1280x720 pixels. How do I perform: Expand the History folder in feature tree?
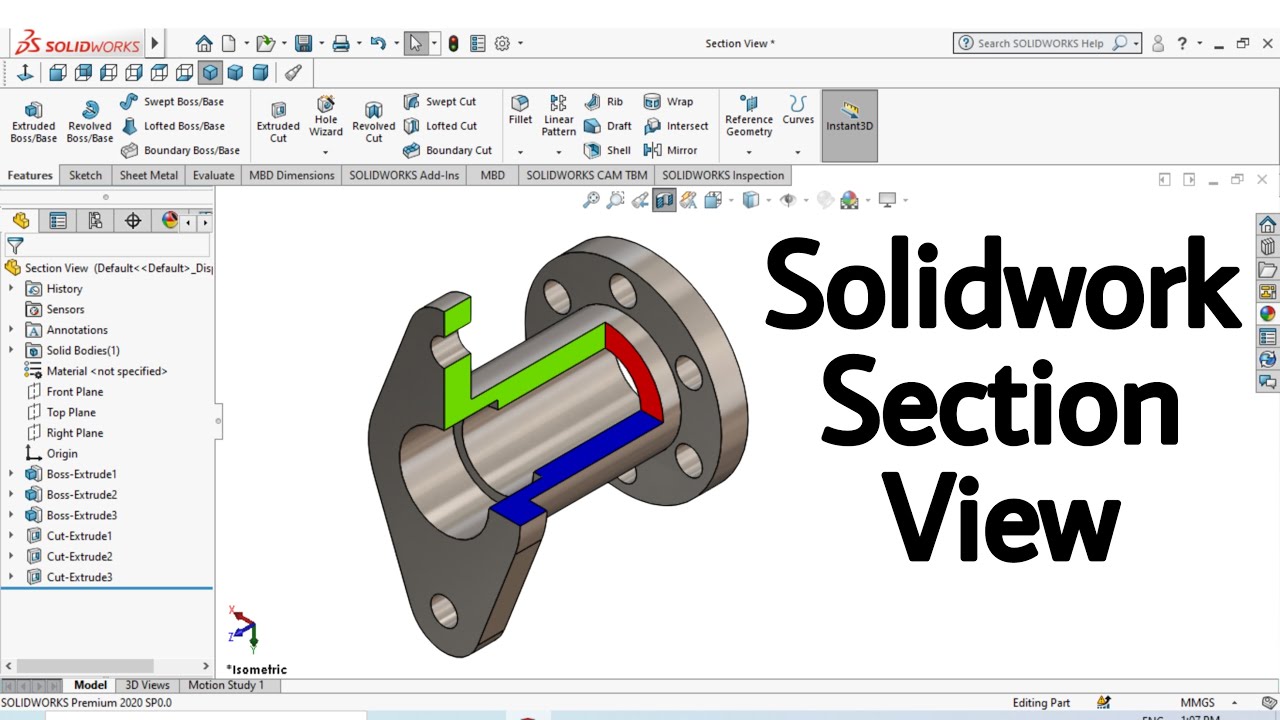coord(11,288)
